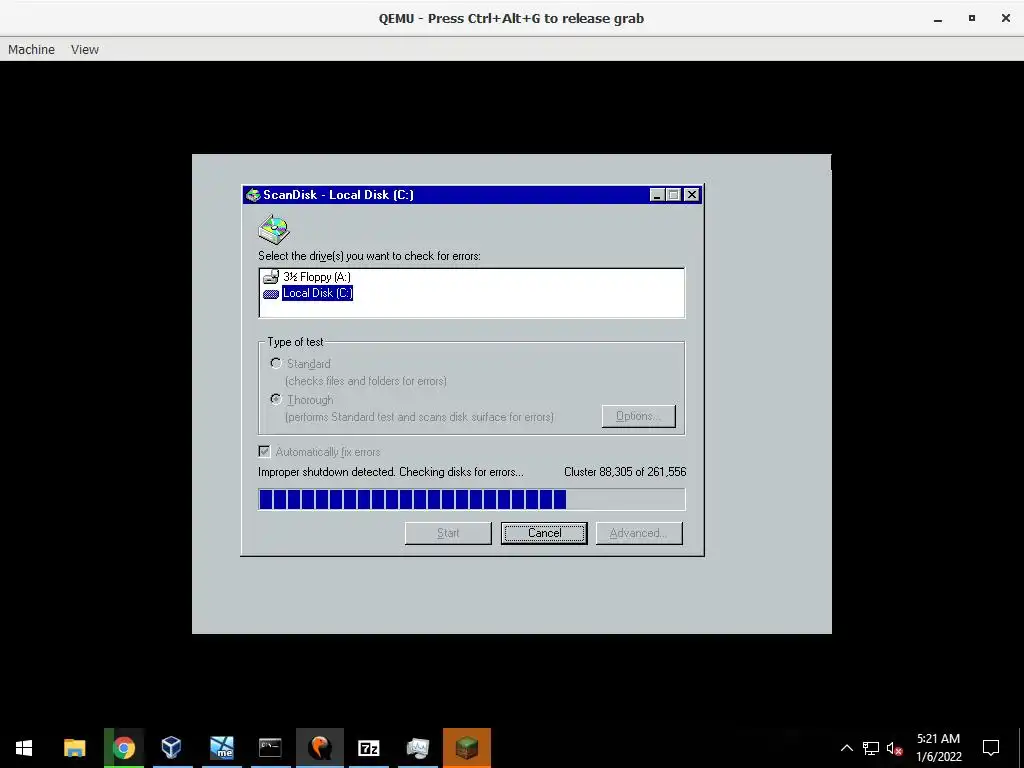Open the Windows Start menu
Screen dimensions: 1024x768
pyautogui.click(x=24, y=748)
